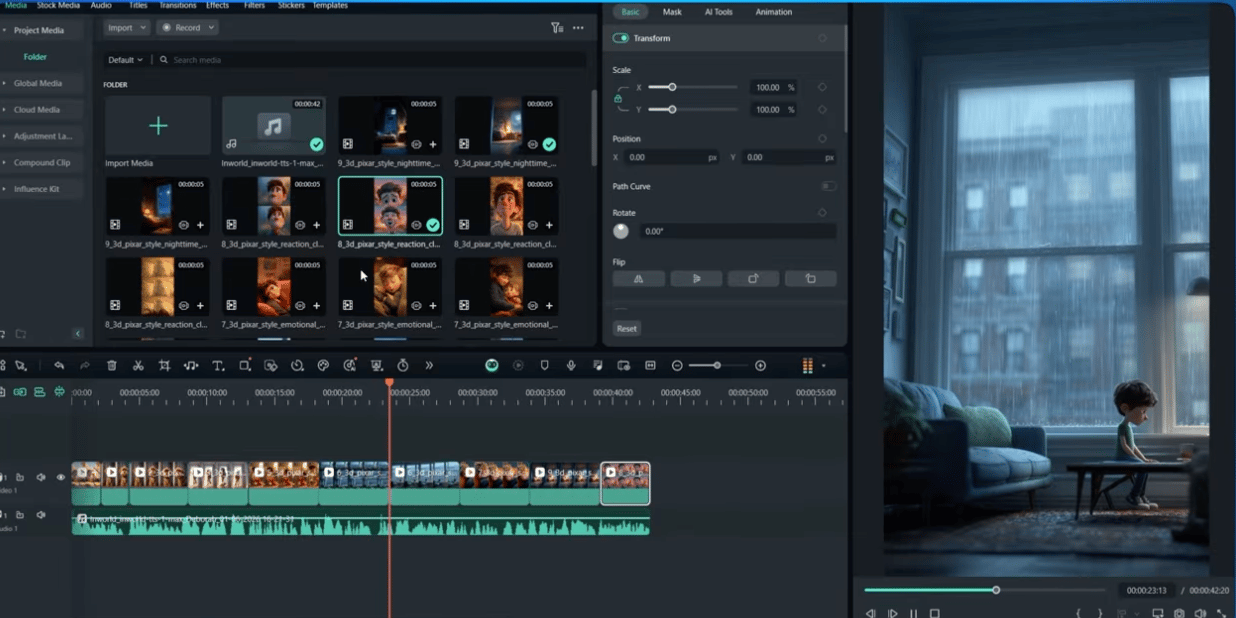Click the stopwatch icon in timeline toolbar
This screenshot has height=618, width=1236.
coord(403,366)
